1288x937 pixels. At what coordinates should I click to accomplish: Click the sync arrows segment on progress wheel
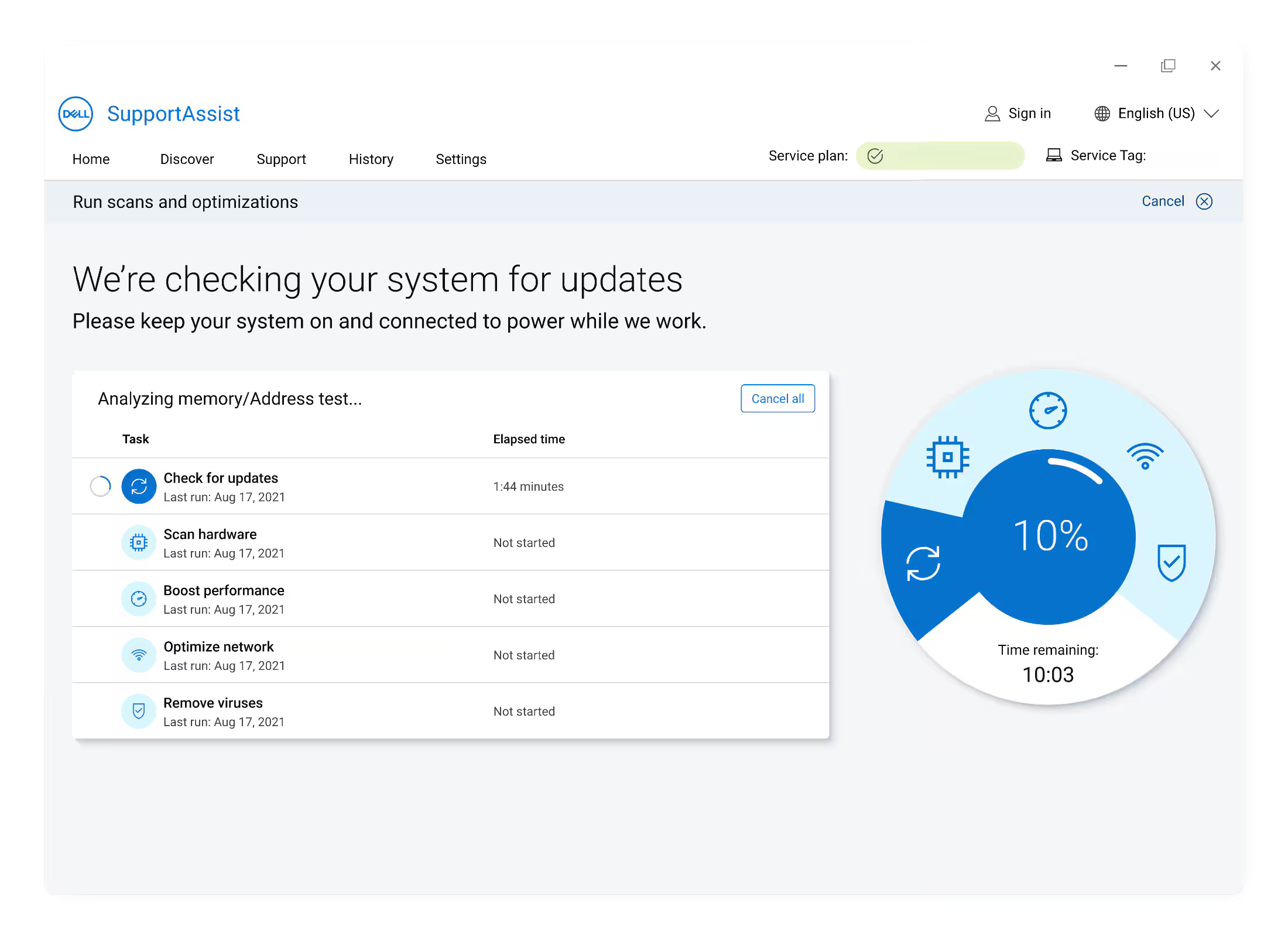click(923, 563)
